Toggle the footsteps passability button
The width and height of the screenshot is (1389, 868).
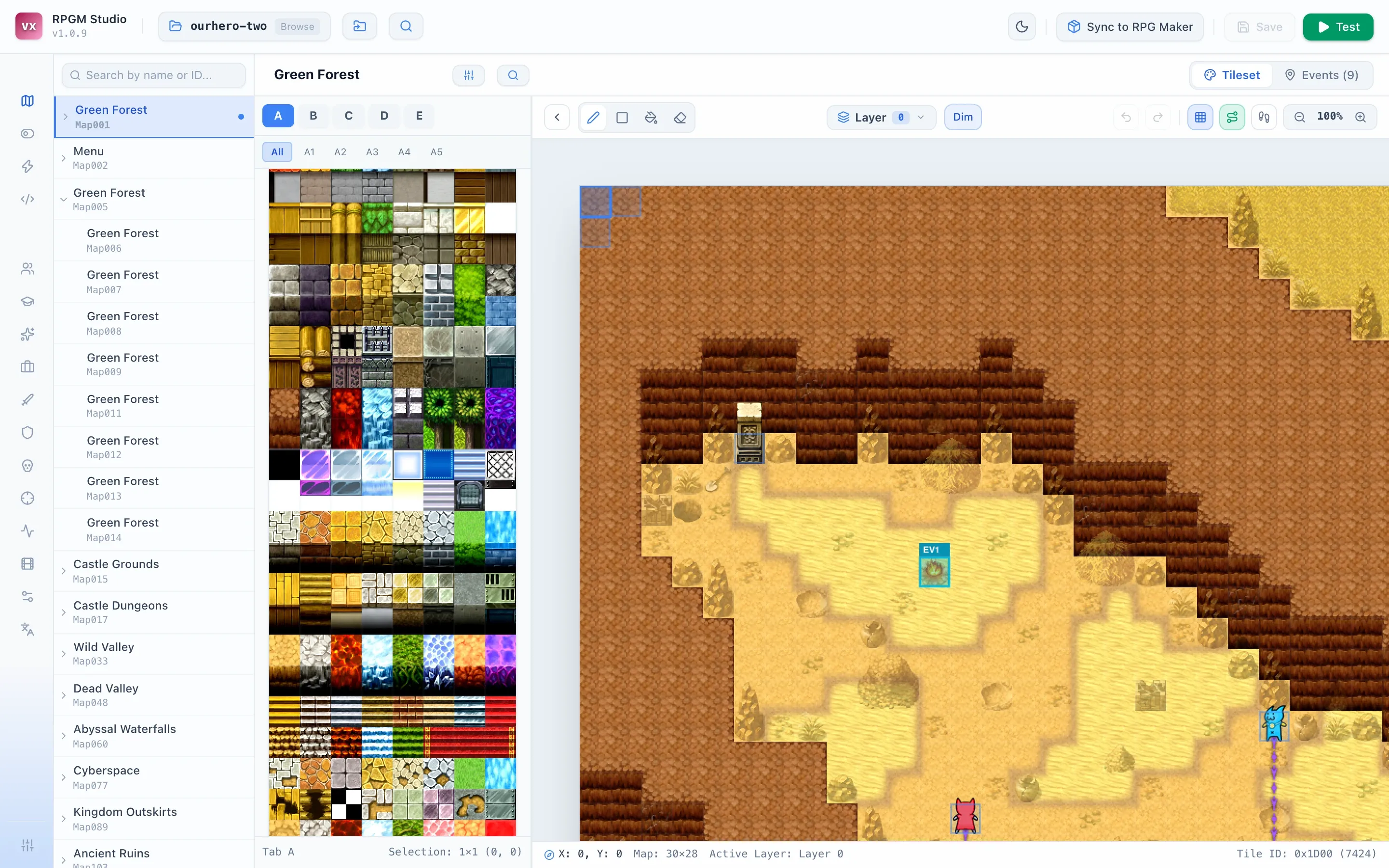(x=1264, y=117)
